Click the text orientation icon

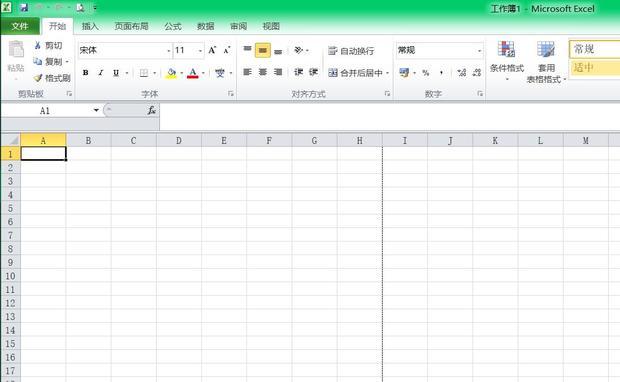(x=299, y=50)
